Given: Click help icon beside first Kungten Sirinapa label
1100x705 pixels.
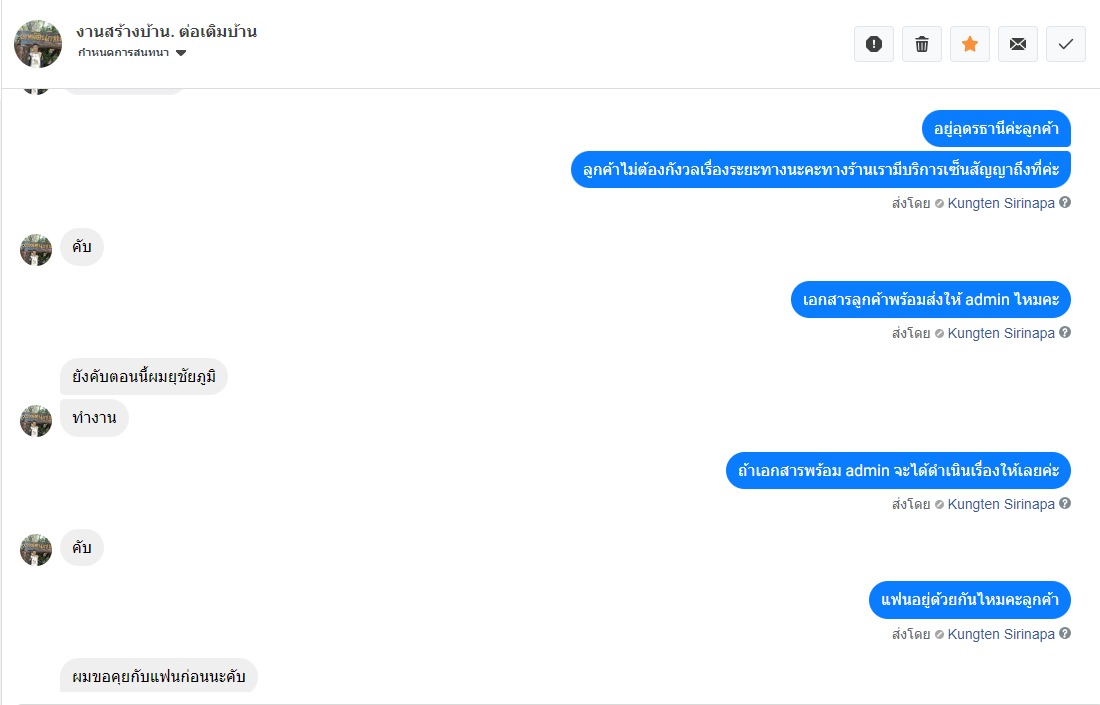Looking at the screenshot, I should point(1065,203).
